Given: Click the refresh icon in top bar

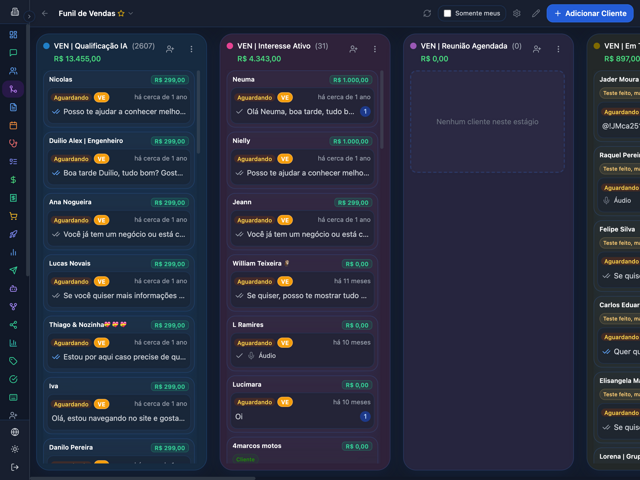Looking at the screenshot, I should point(427,13).
